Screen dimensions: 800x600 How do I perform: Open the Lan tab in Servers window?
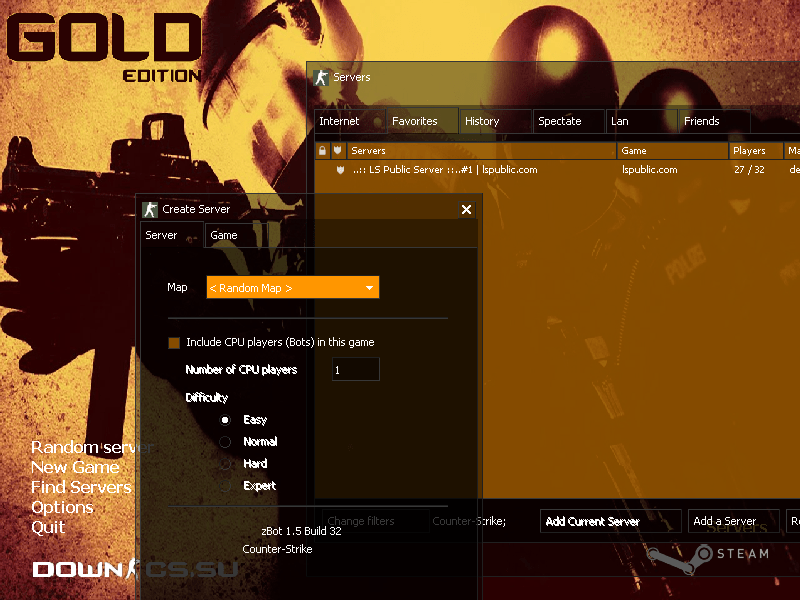coord(641,121)
